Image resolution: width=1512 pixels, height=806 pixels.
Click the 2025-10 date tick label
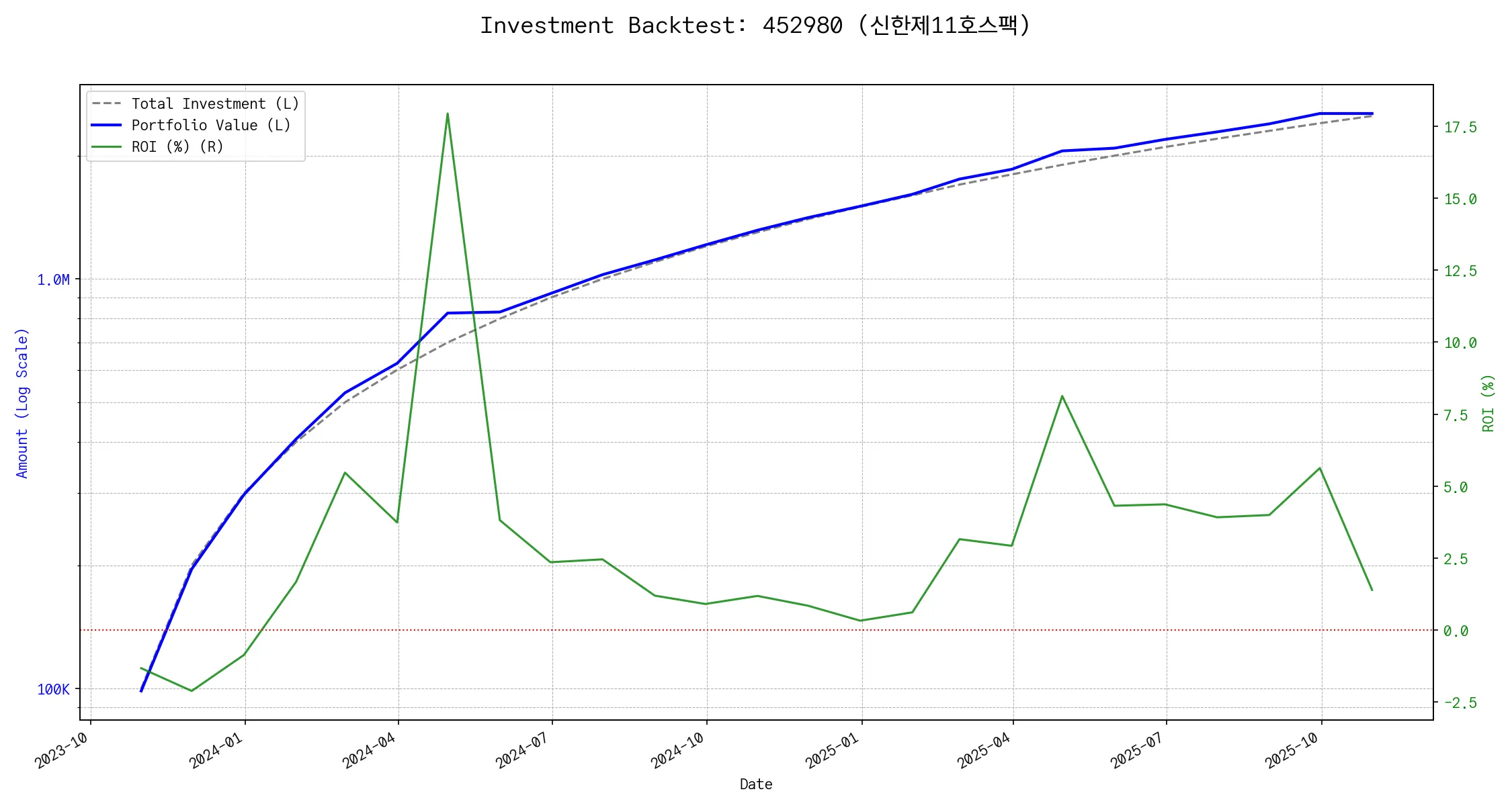[x=1292, y=750]
